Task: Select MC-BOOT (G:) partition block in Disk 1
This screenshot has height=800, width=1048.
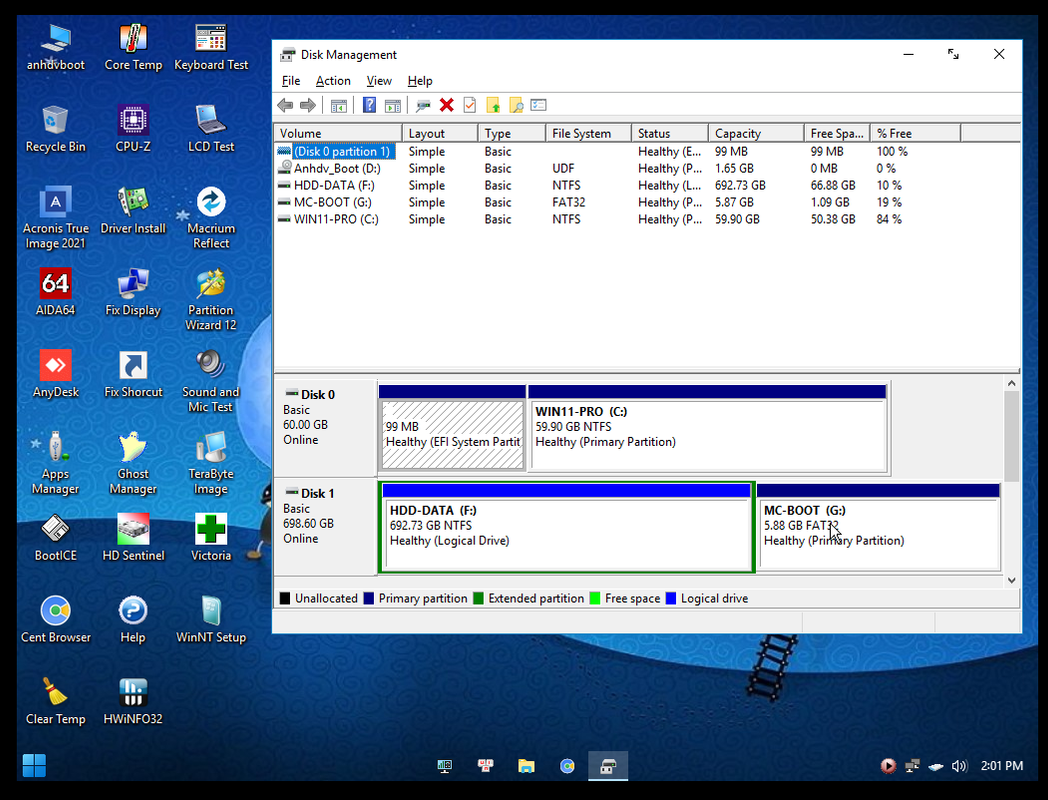Action: point(878,527)
